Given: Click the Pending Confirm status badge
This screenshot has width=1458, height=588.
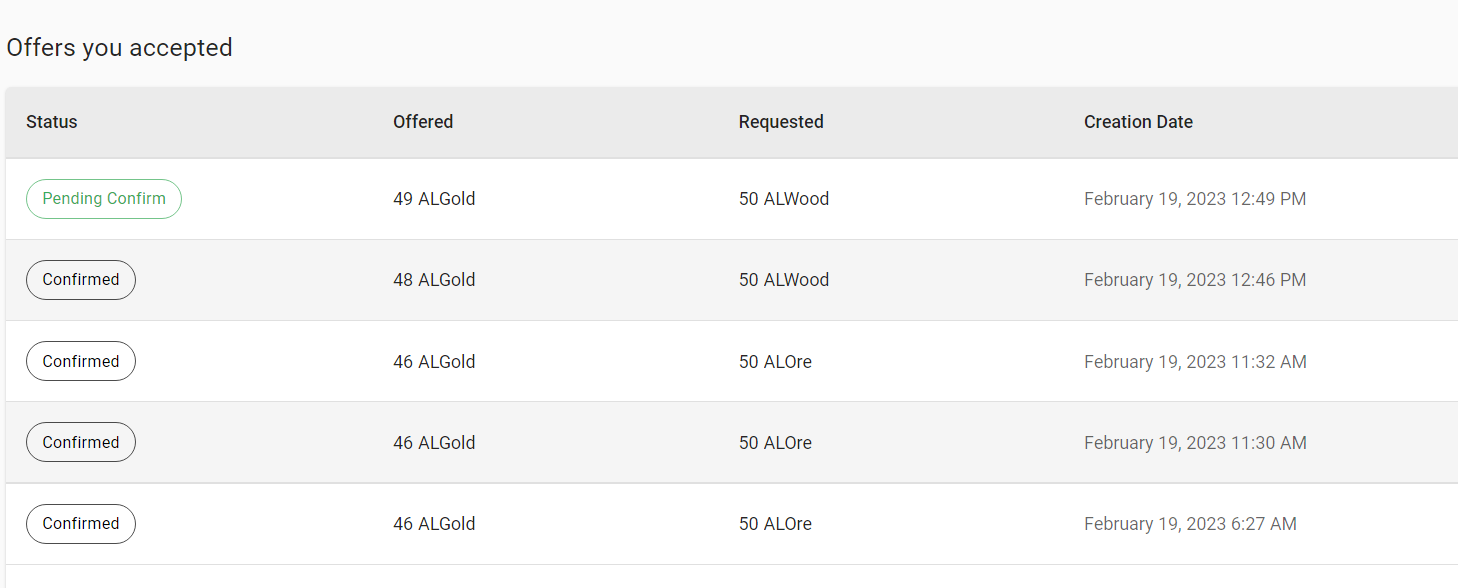Looking at the screenshot, I should tap(103, 199).
